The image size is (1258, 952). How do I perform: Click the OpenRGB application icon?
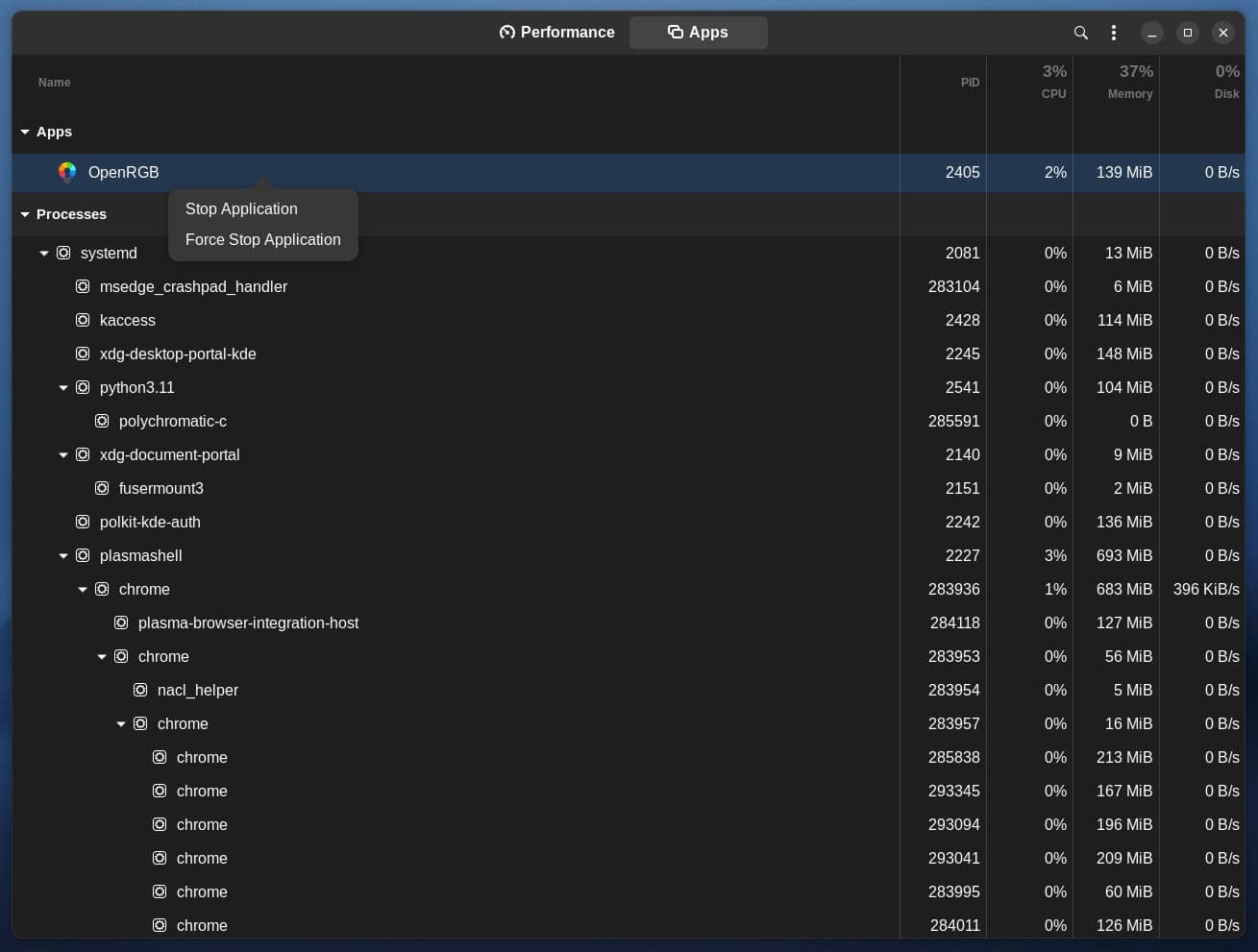(66, 172)
